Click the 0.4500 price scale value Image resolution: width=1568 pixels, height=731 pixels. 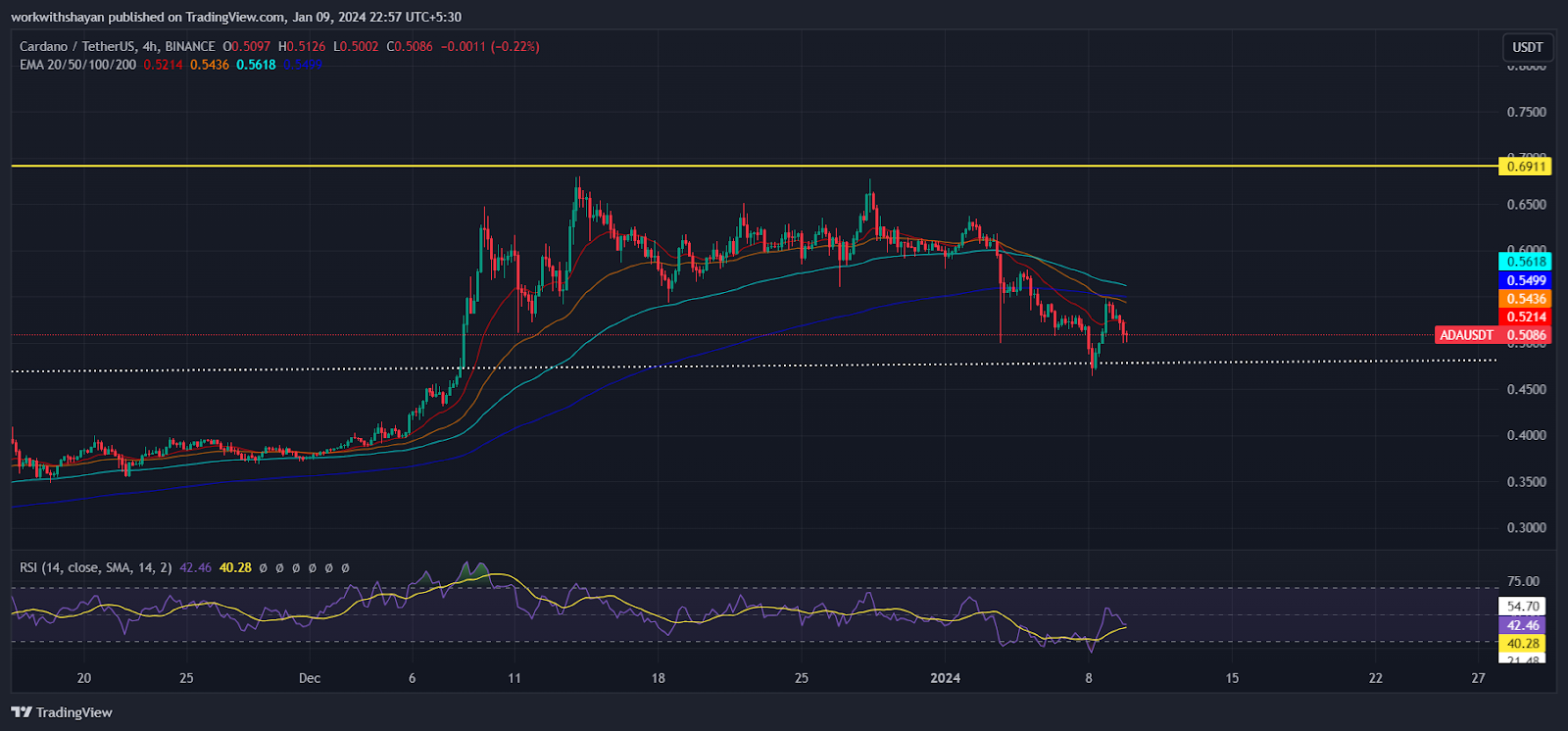[1526, 389]
